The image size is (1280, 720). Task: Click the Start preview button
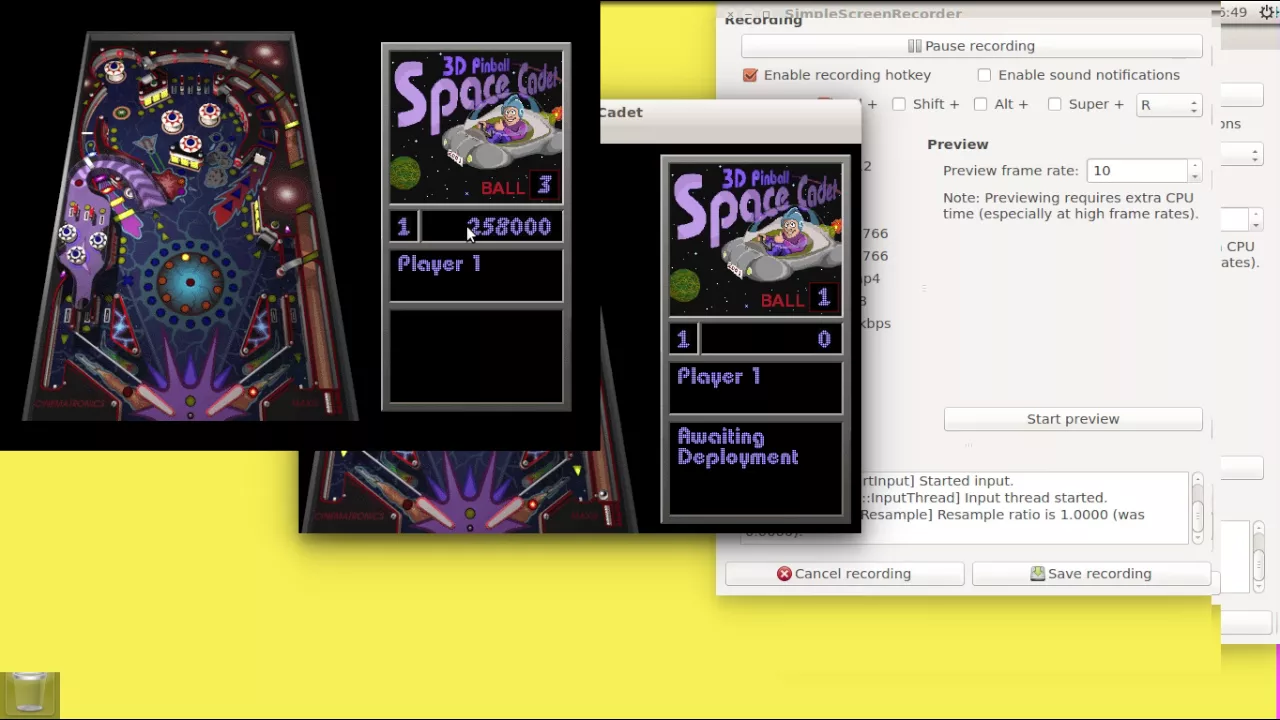1073,419
